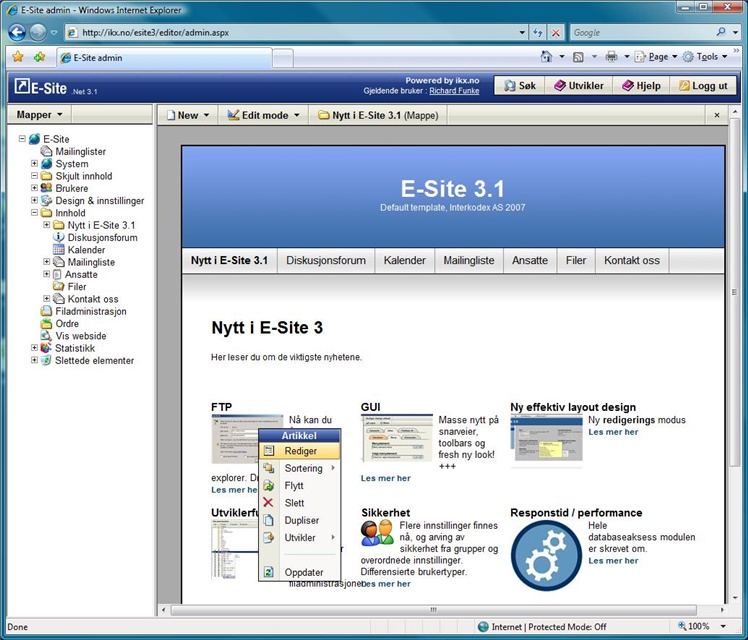The height and width of the screenshot is (640, 748).
Task: Click the Vis webside icon in the tree
Action: [46, 336]
